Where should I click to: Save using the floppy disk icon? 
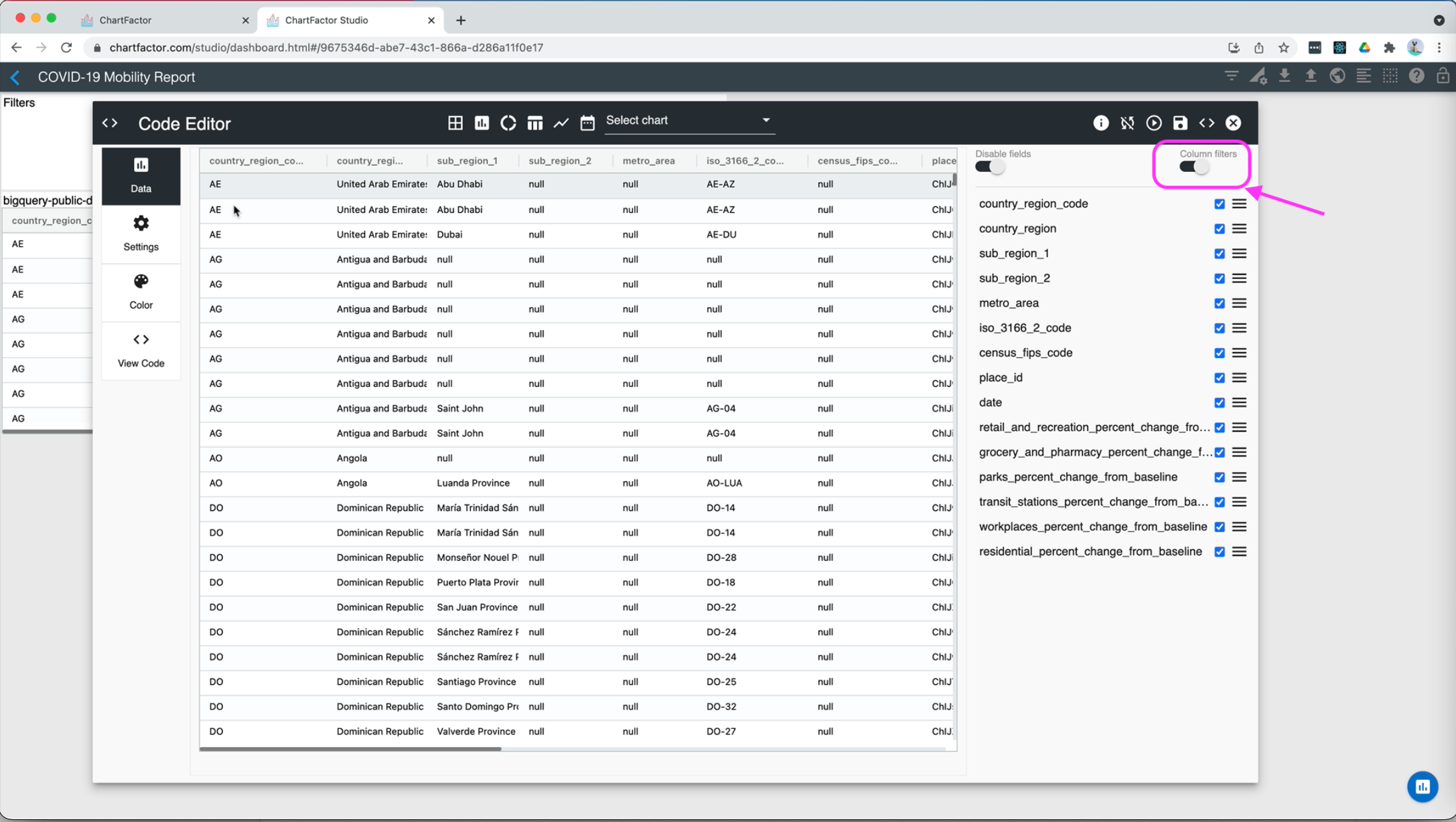click(x=1180, y=122)
